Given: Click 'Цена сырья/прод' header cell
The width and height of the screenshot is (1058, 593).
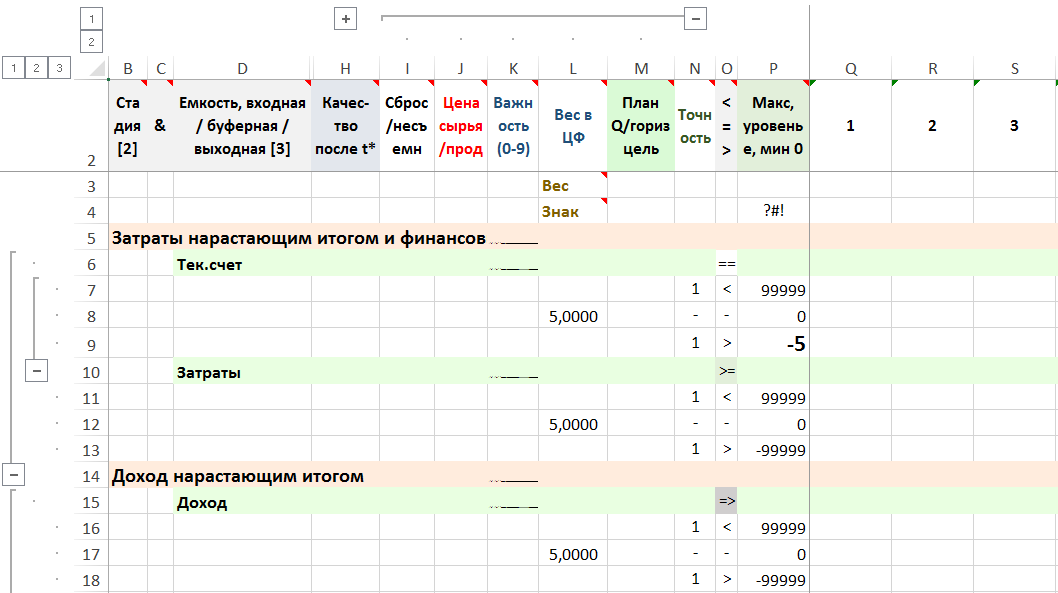Looking at the screenshot, I should pyautogui.click(x=460, y=126).
